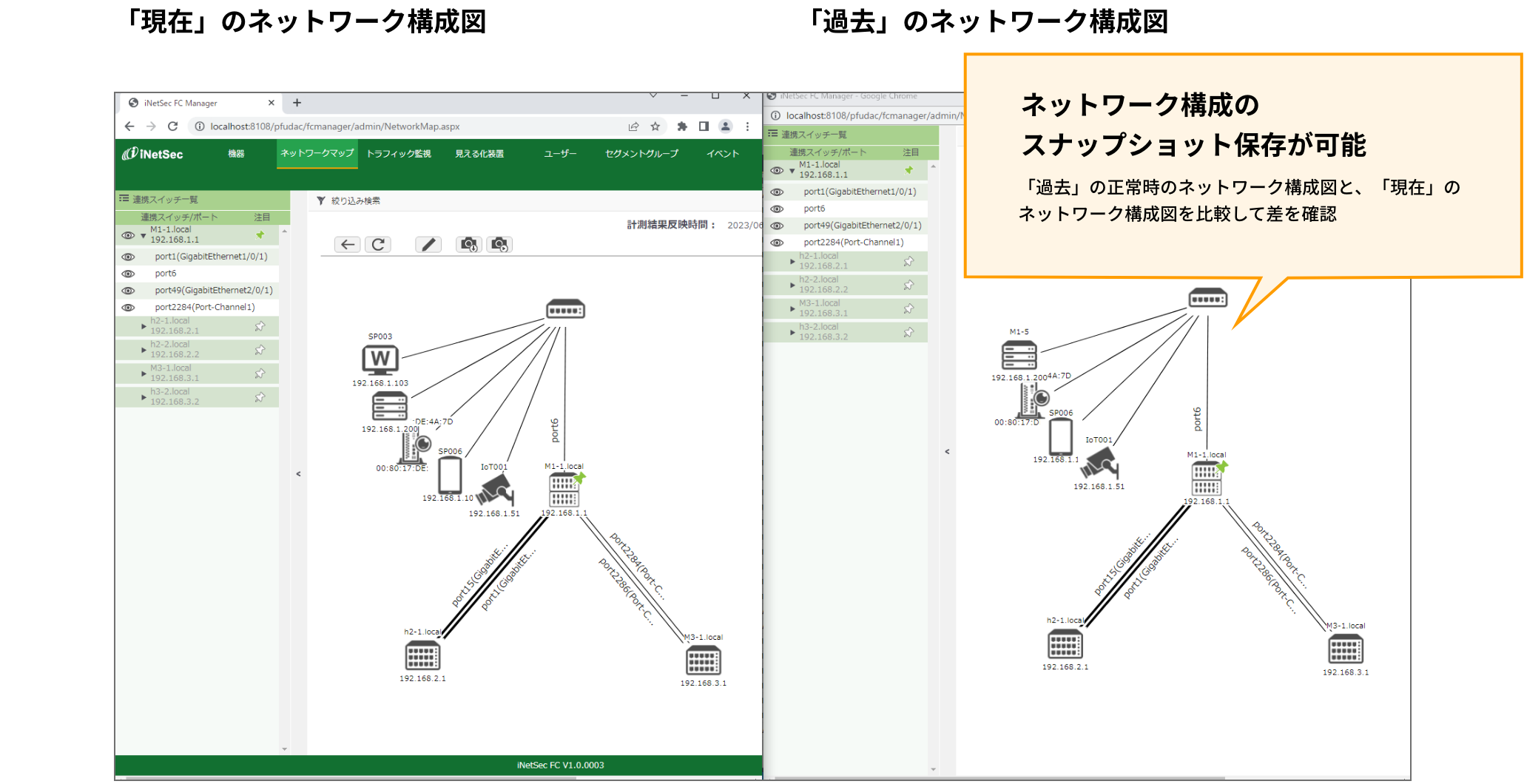Select the 192.168.1.200 server node in current map
This screenshot has height=784, width=1524.
pyautogui.click(x=390, y=407)
